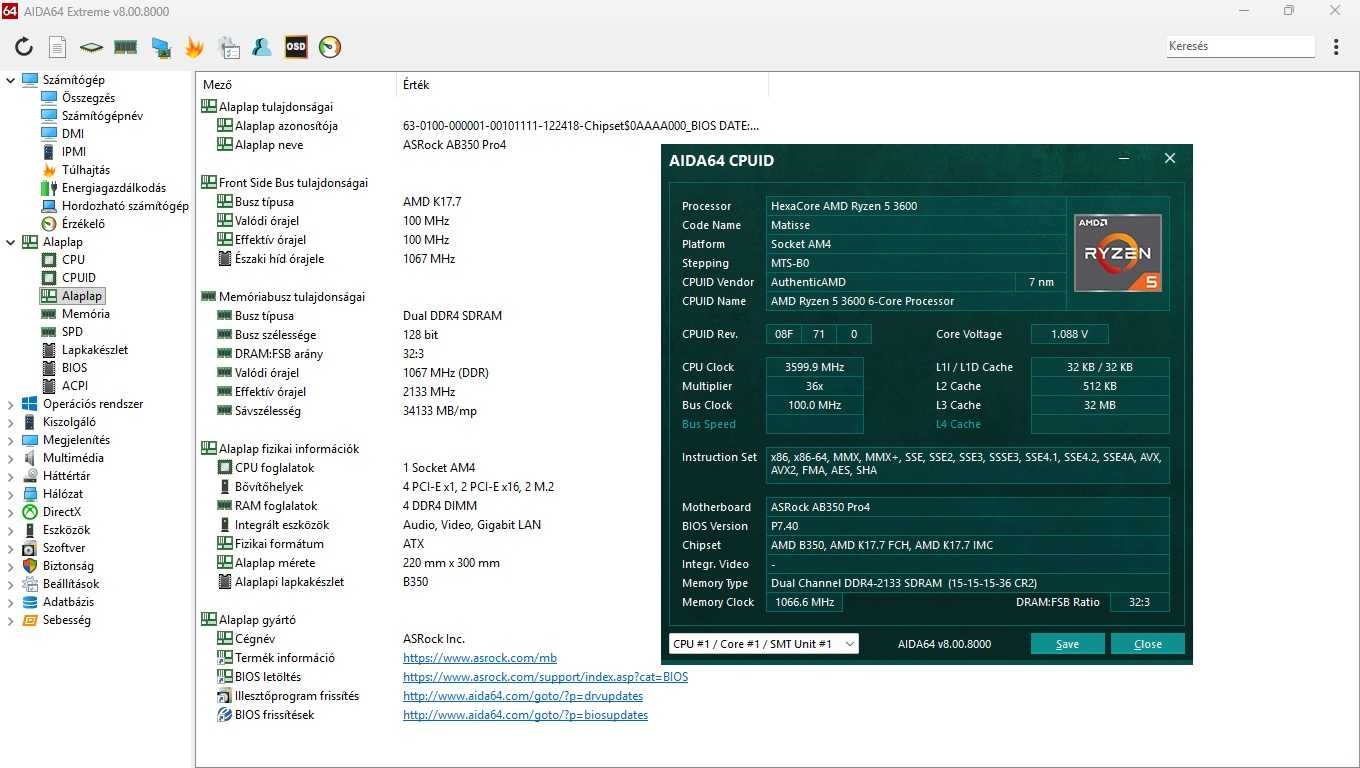Select Összegzés in the tree
Screen dimensions: 1360x768
click(88, 98)
